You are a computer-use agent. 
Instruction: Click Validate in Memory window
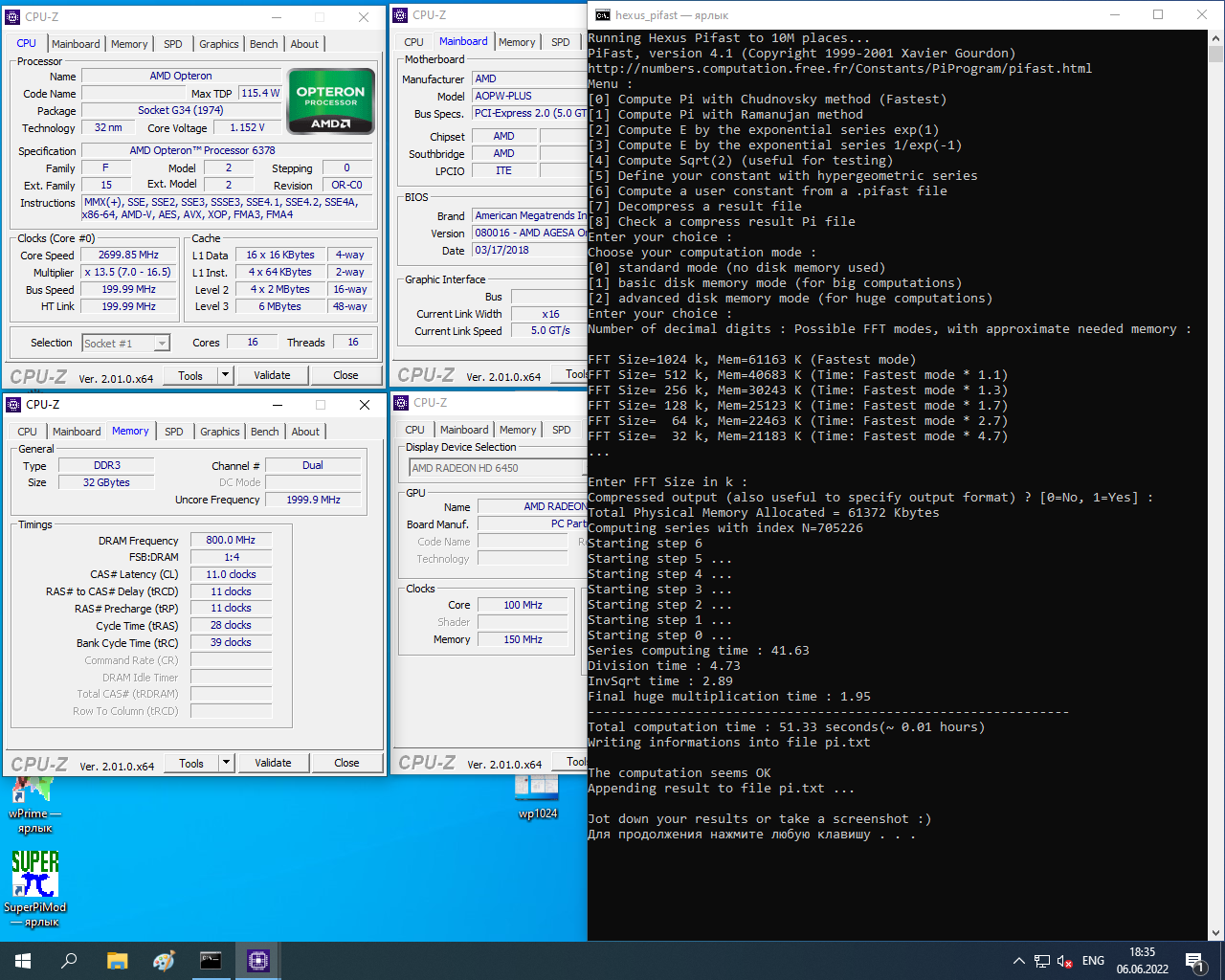[273, 763]
